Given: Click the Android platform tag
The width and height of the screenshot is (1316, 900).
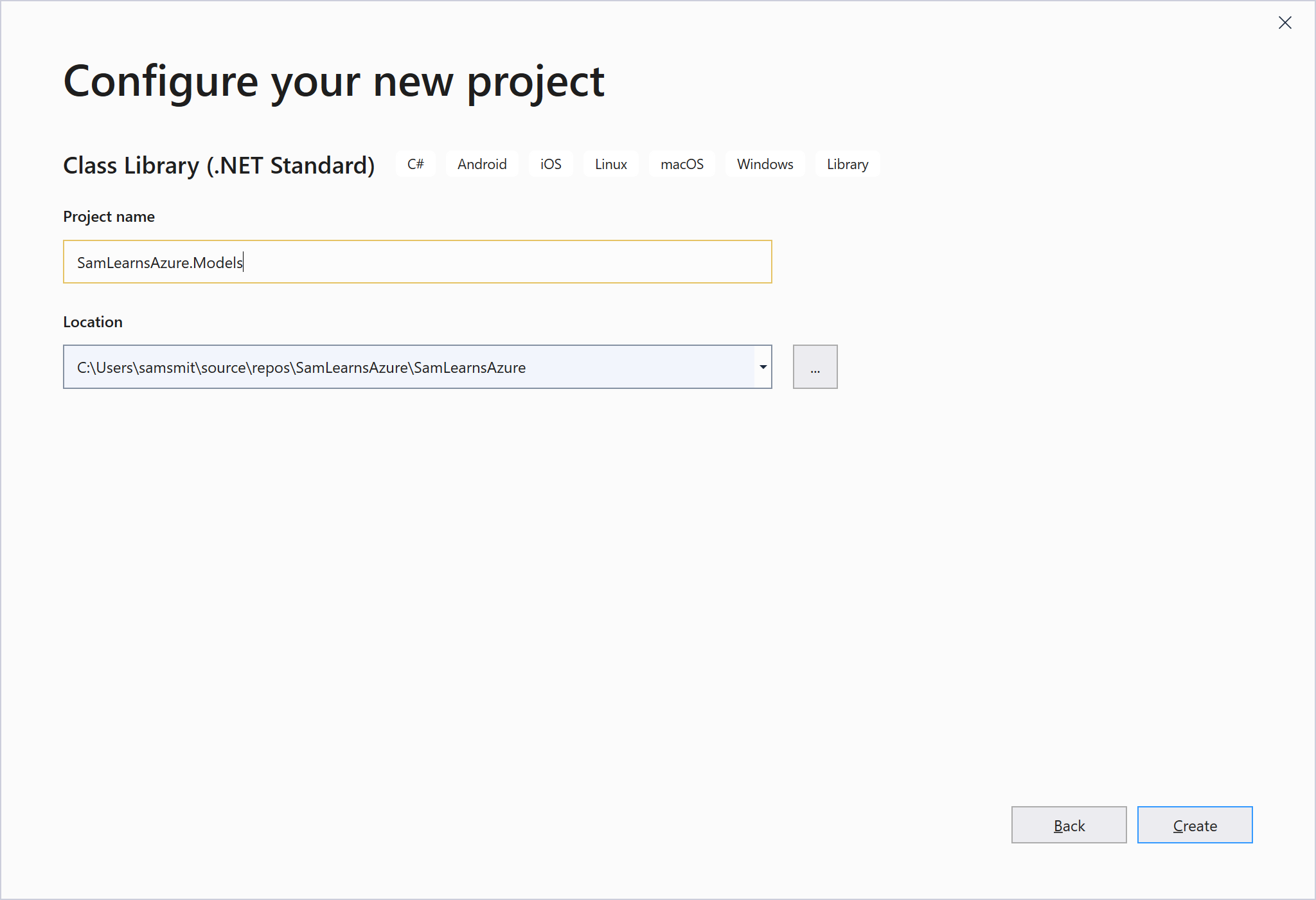Looking at the screenshot, I should (482, 164).
